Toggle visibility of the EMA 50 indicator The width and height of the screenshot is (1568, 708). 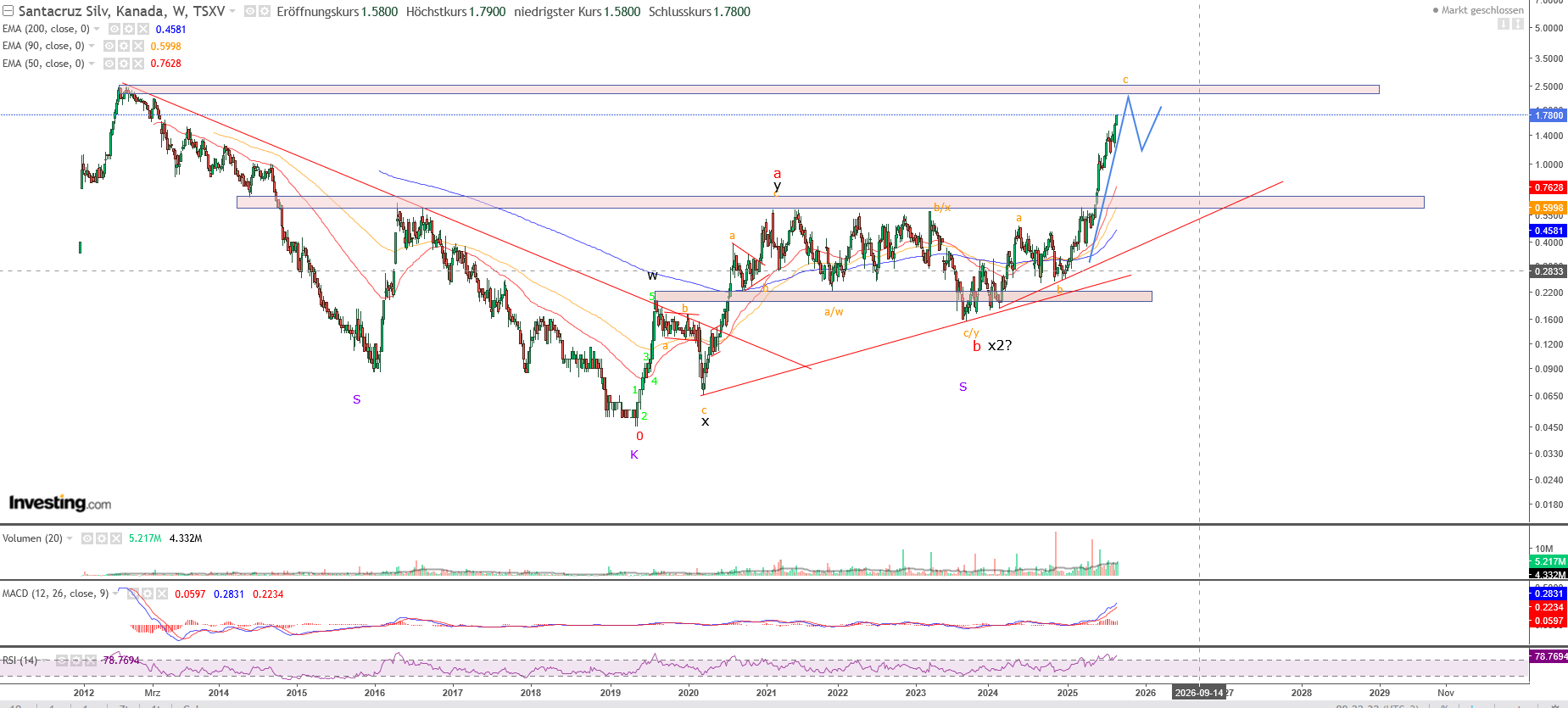109,64
